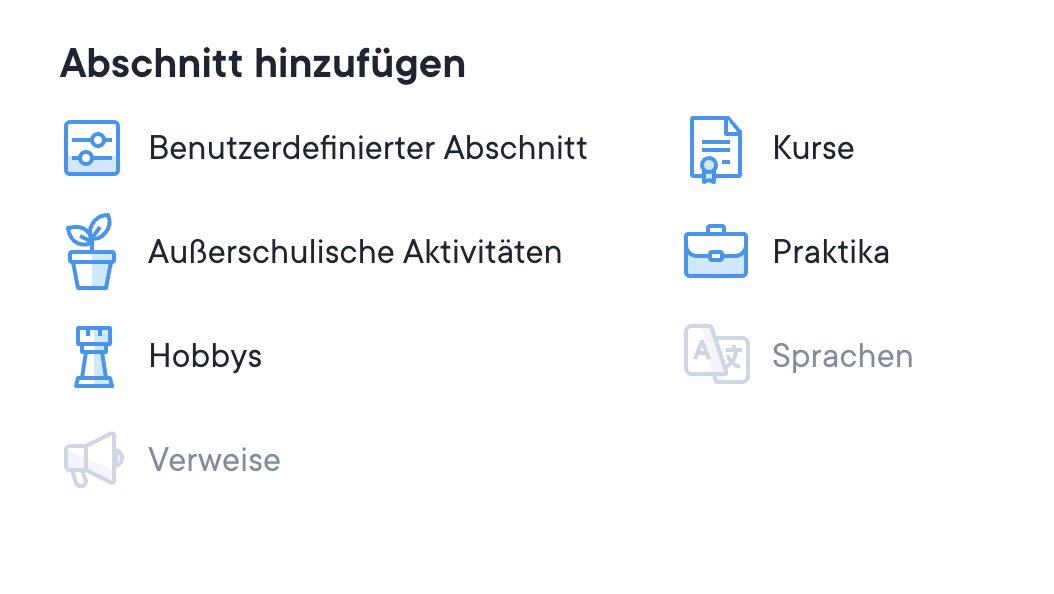Click the Abschnitt hinzufügen heading
The width and height of the screenshot is (1054, 594).
click(263, 64)
